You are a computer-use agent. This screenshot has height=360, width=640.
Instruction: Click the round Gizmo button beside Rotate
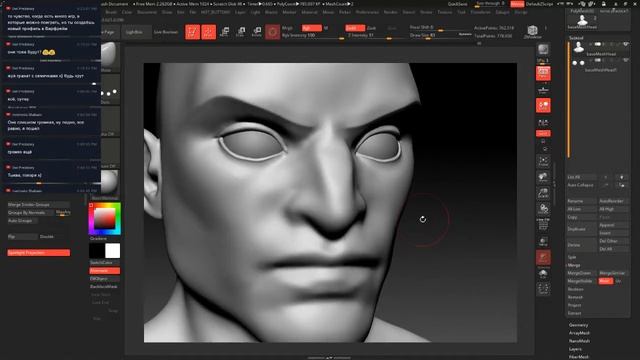click(x=272, y=31)
